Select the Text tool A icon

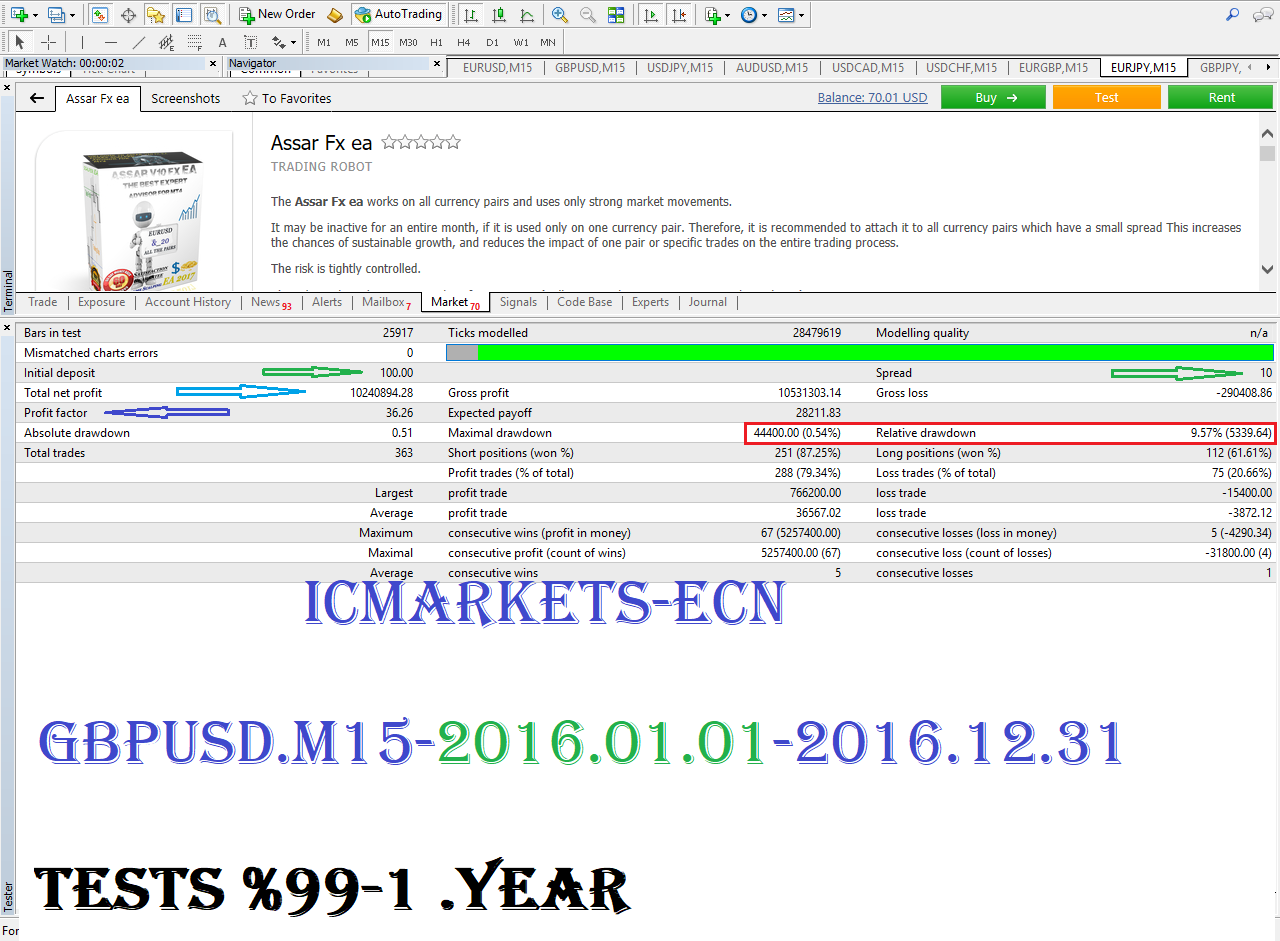point(222,42)
